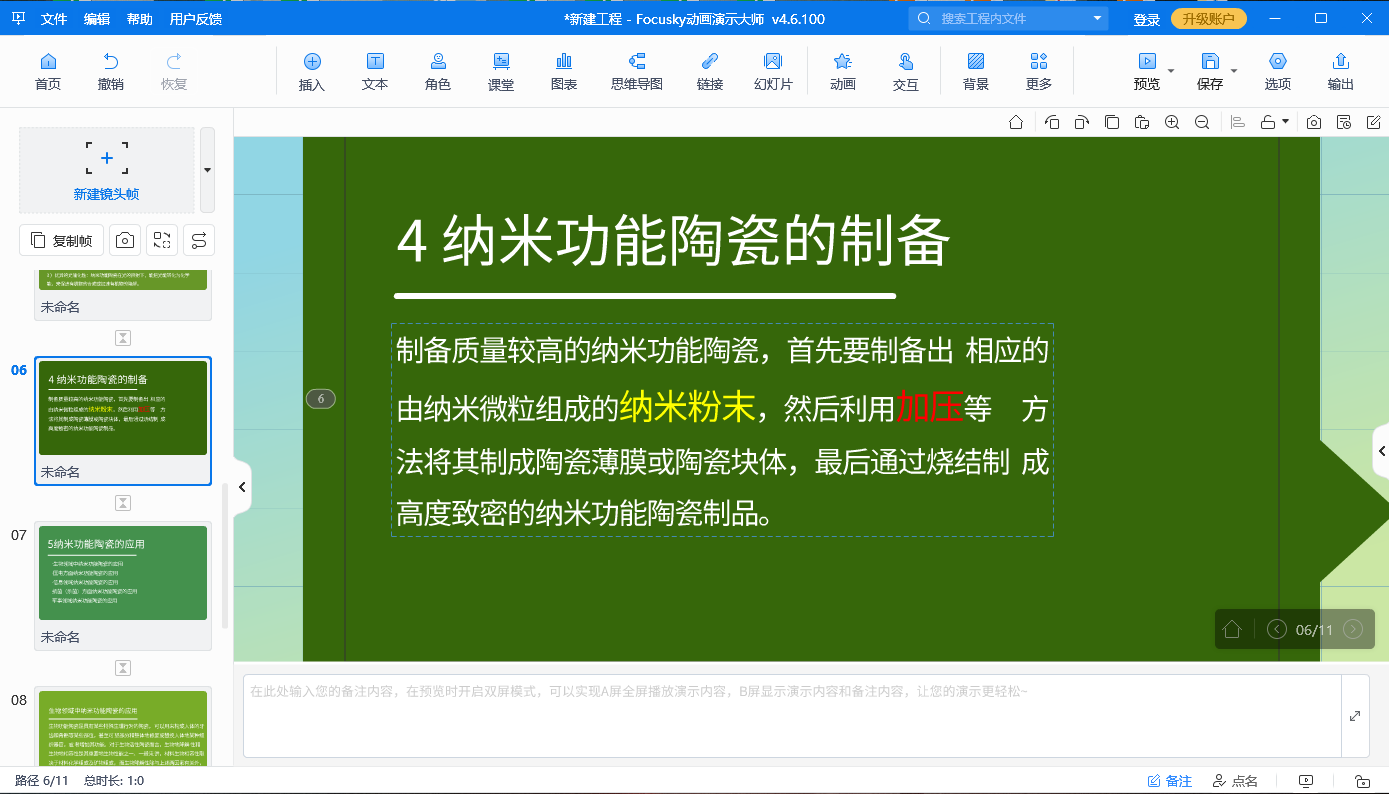Click the frame swap icon in left panel
This screenshot has height=794, width=1389.
pyautogui.click(x=162, y=240)
